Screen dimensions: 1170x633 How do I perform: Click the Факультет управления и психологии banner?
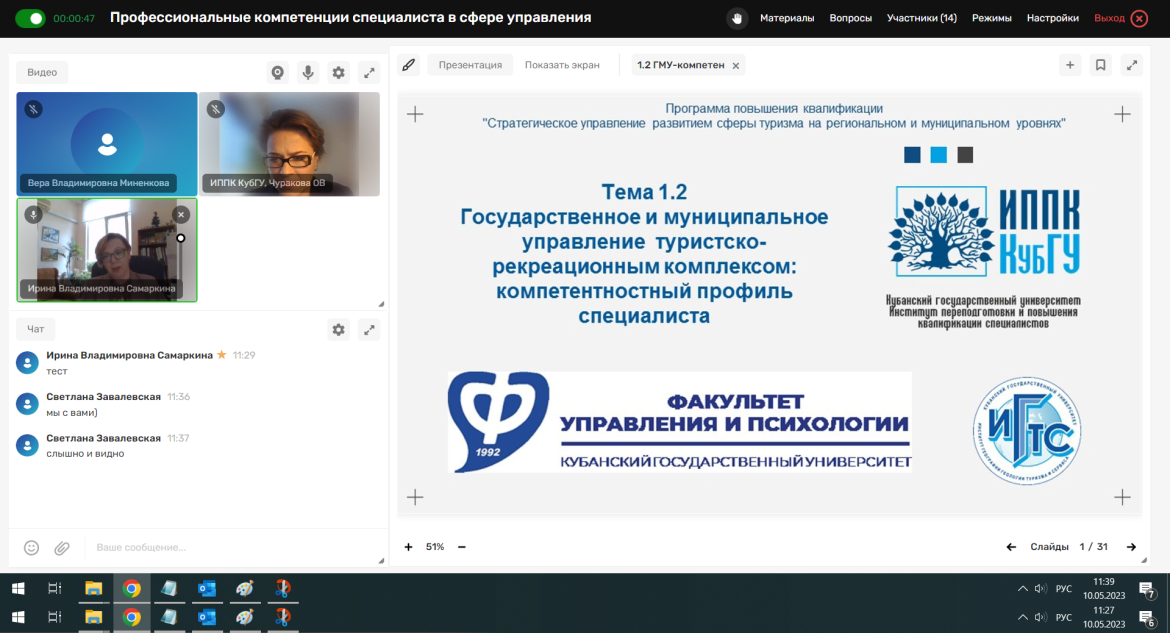point(680,422)
